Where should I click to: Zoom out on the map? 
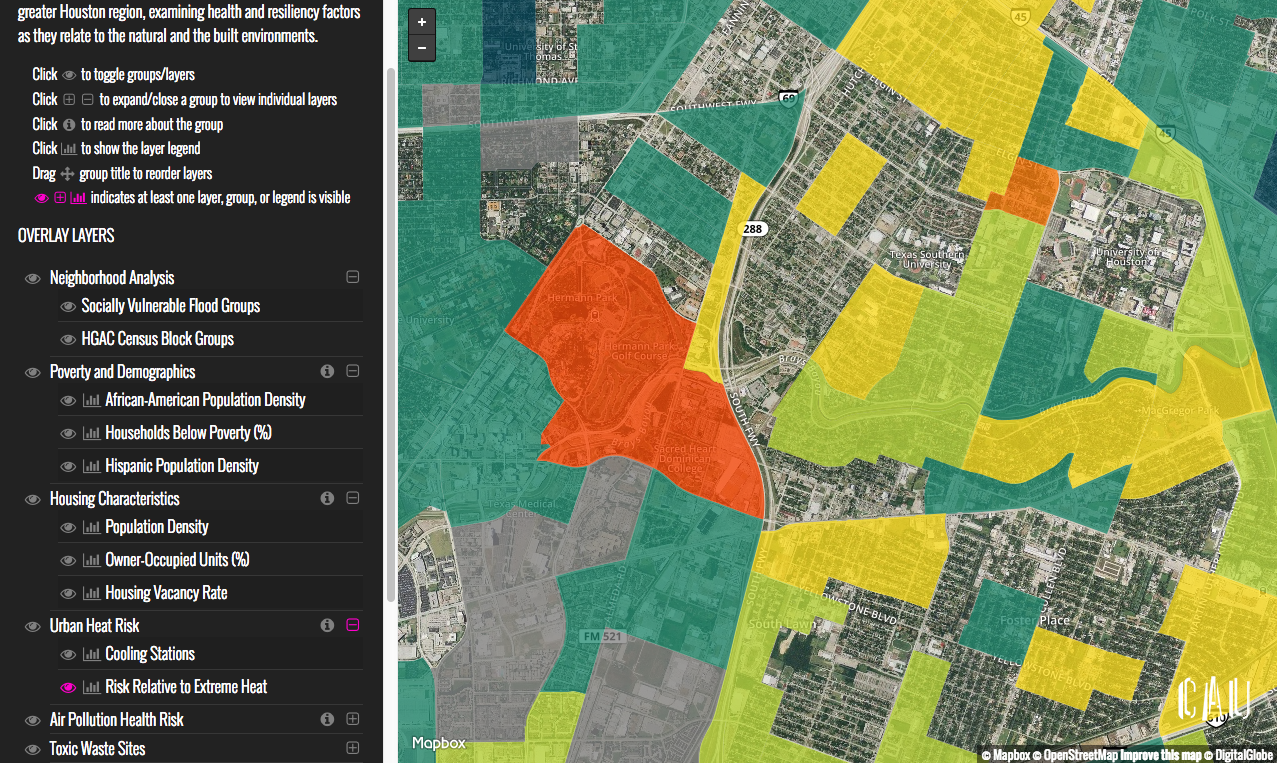pos(422,48)
